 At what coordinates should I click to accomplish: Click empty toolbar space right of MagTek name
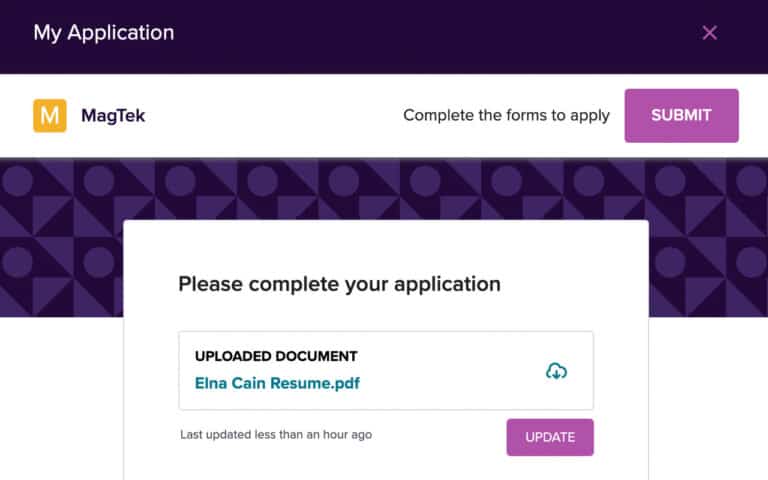coord(270,116)
